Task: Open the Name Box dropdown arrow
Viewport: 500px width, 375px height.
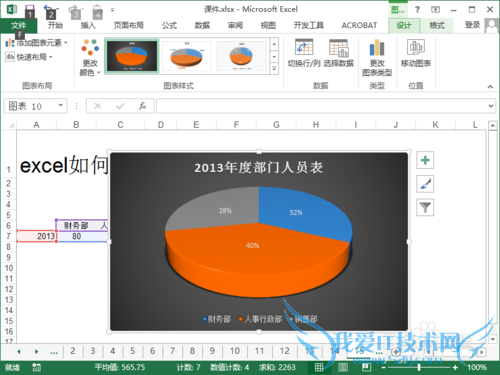Action: [61, 106]
